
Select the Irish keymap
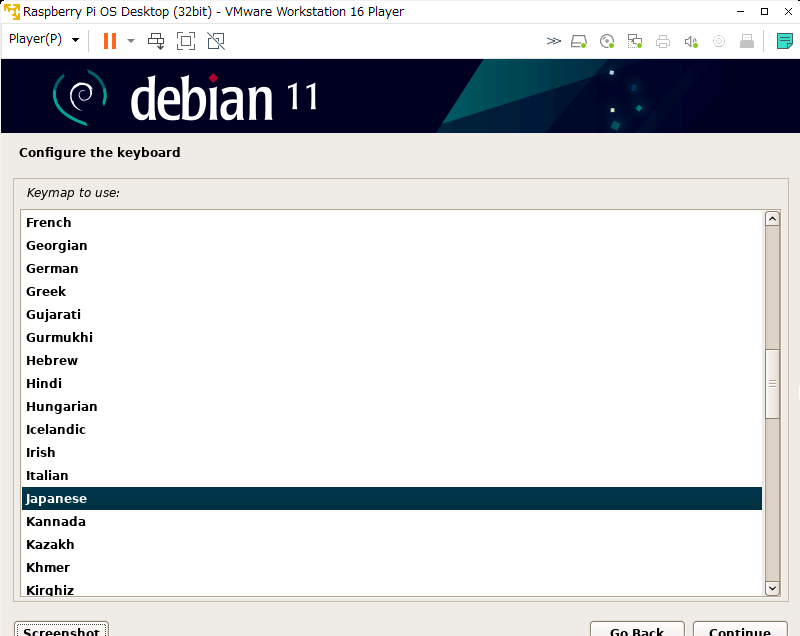[x=392, y=452]
